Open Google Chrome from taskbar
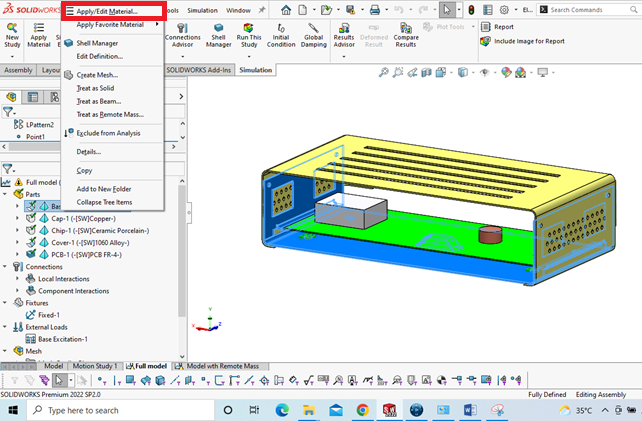This screenshot has width=642, height=421. click(362, 410)
